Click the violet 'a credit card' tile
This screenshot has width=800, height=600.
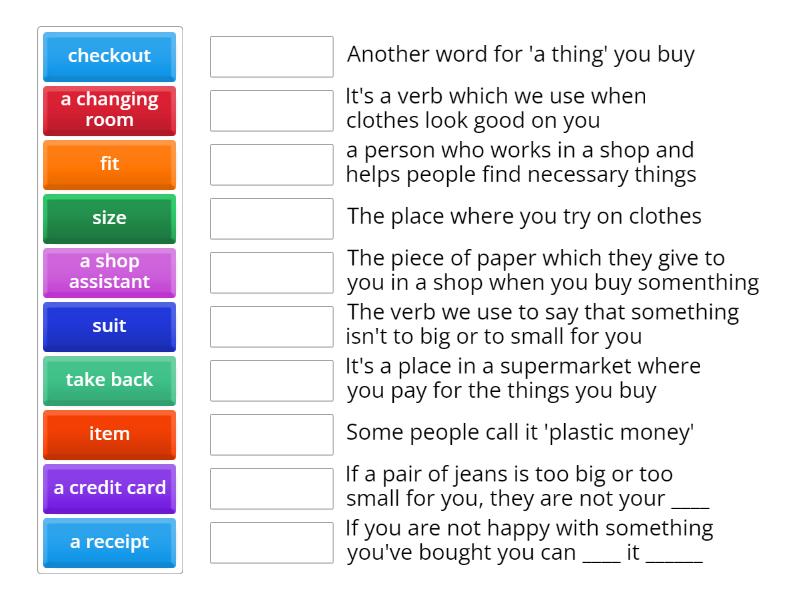coord(109,488)
